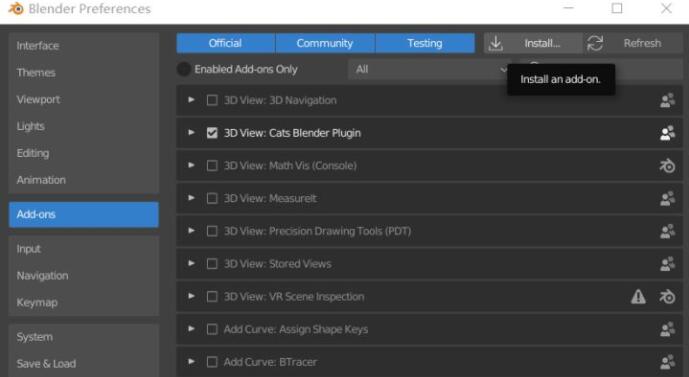
Task: Click community icon on BTracer row
Action: click(667, 362)
